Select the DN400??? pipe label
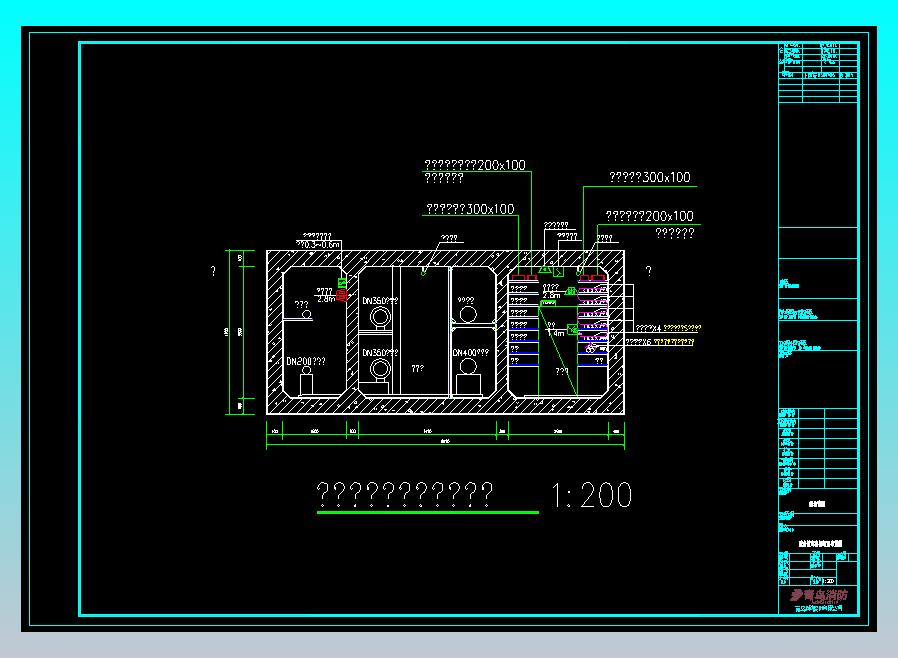 pos(470,353)
